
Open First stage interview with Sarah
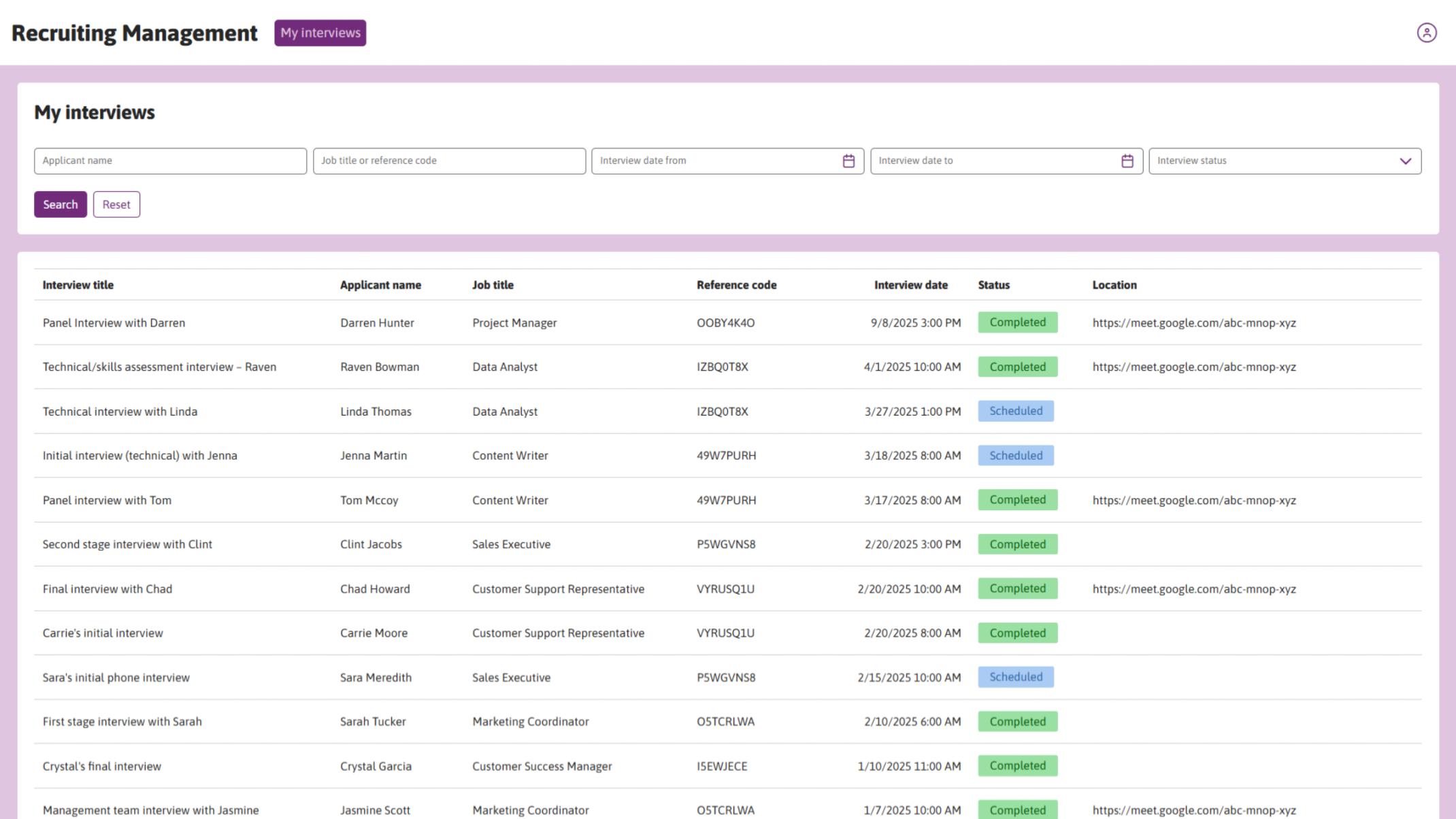(x=122, y=722)
